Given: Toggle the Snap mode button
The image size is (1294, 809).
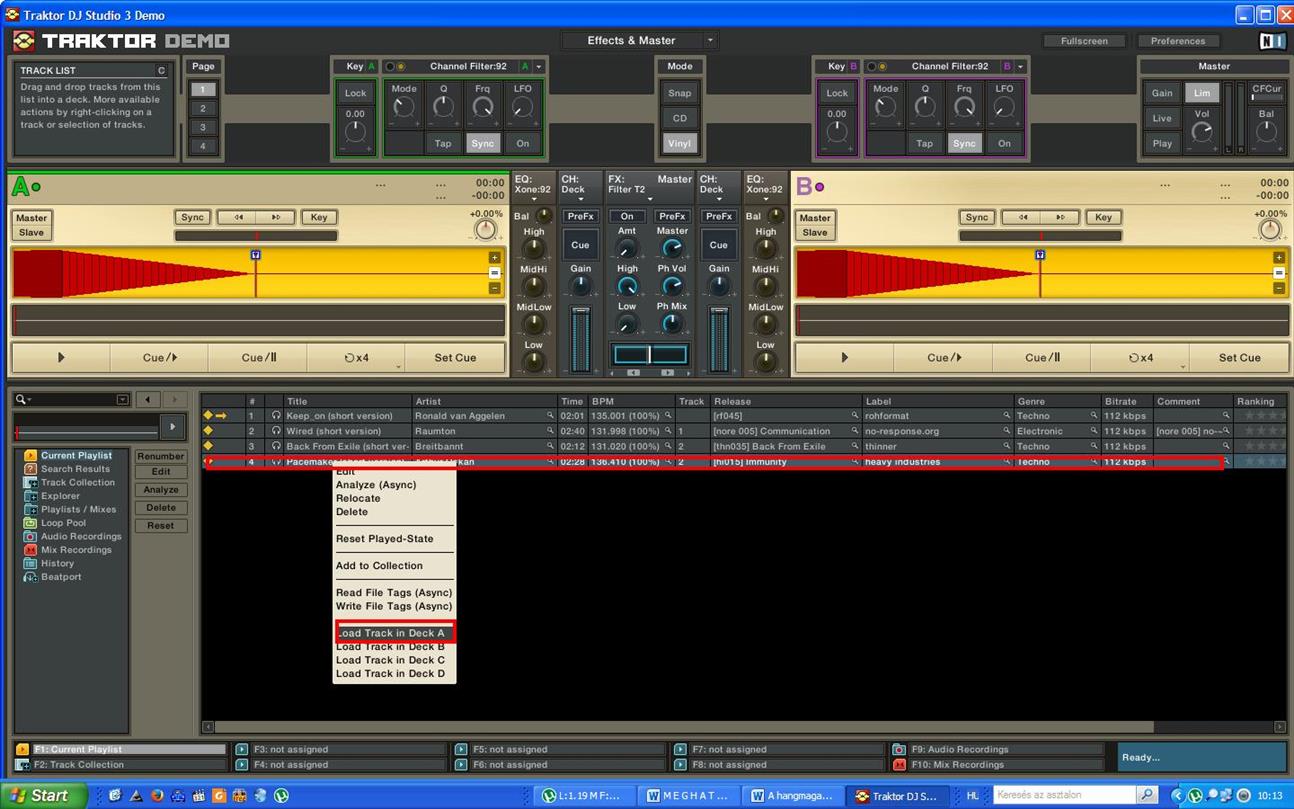Looking at the screenshot, I should (x=679, y=93).
